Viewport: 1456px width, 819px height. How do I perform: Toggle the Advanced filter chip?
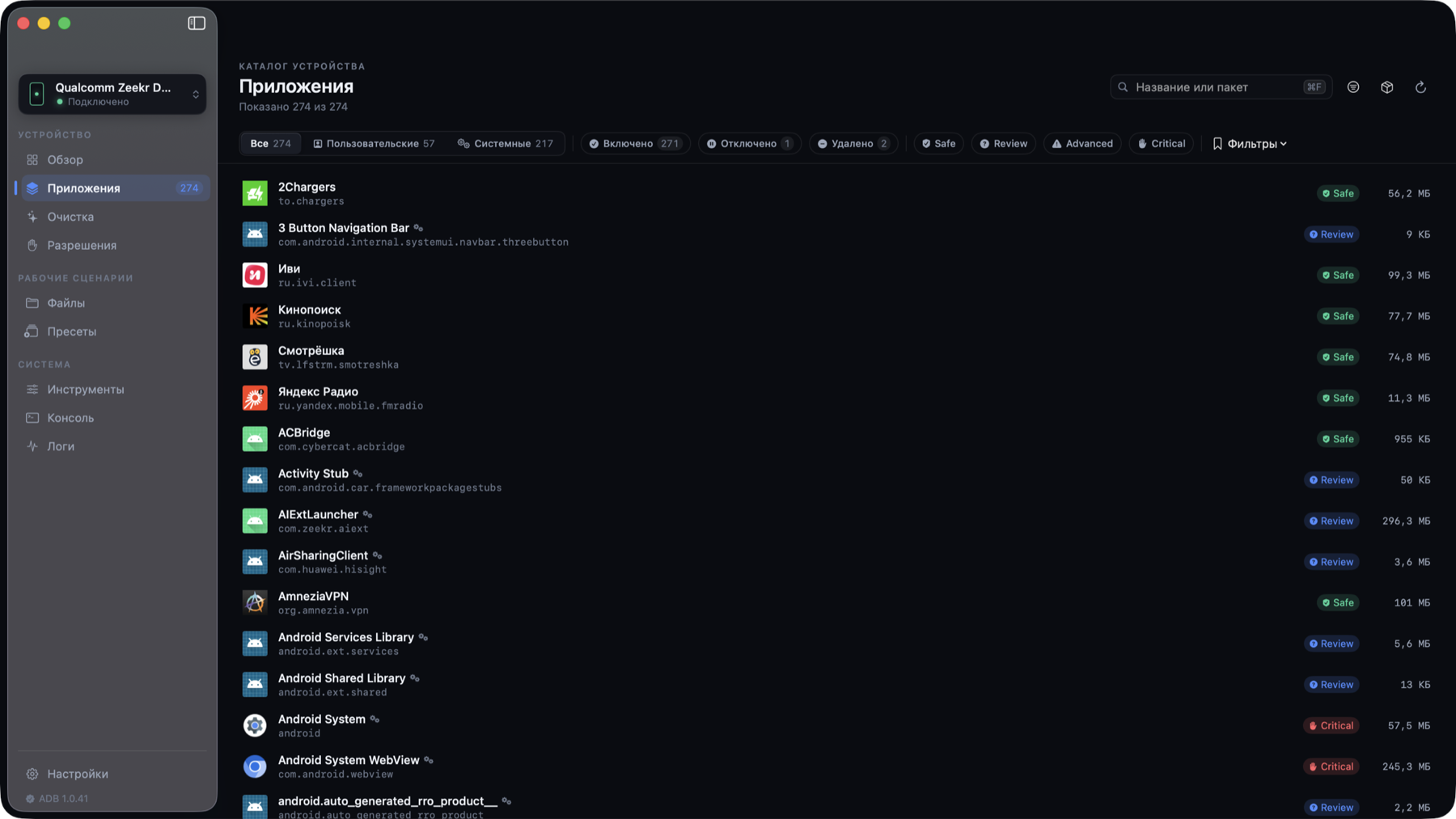tap(1082, 144)
